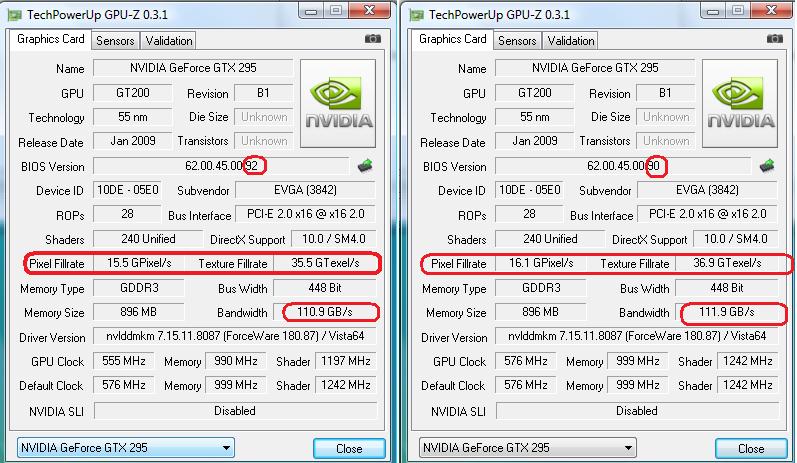Click BIOS Version 62.00.45.00.90 field
This screenshot has width=797, height=463.
tap(623, 166)
